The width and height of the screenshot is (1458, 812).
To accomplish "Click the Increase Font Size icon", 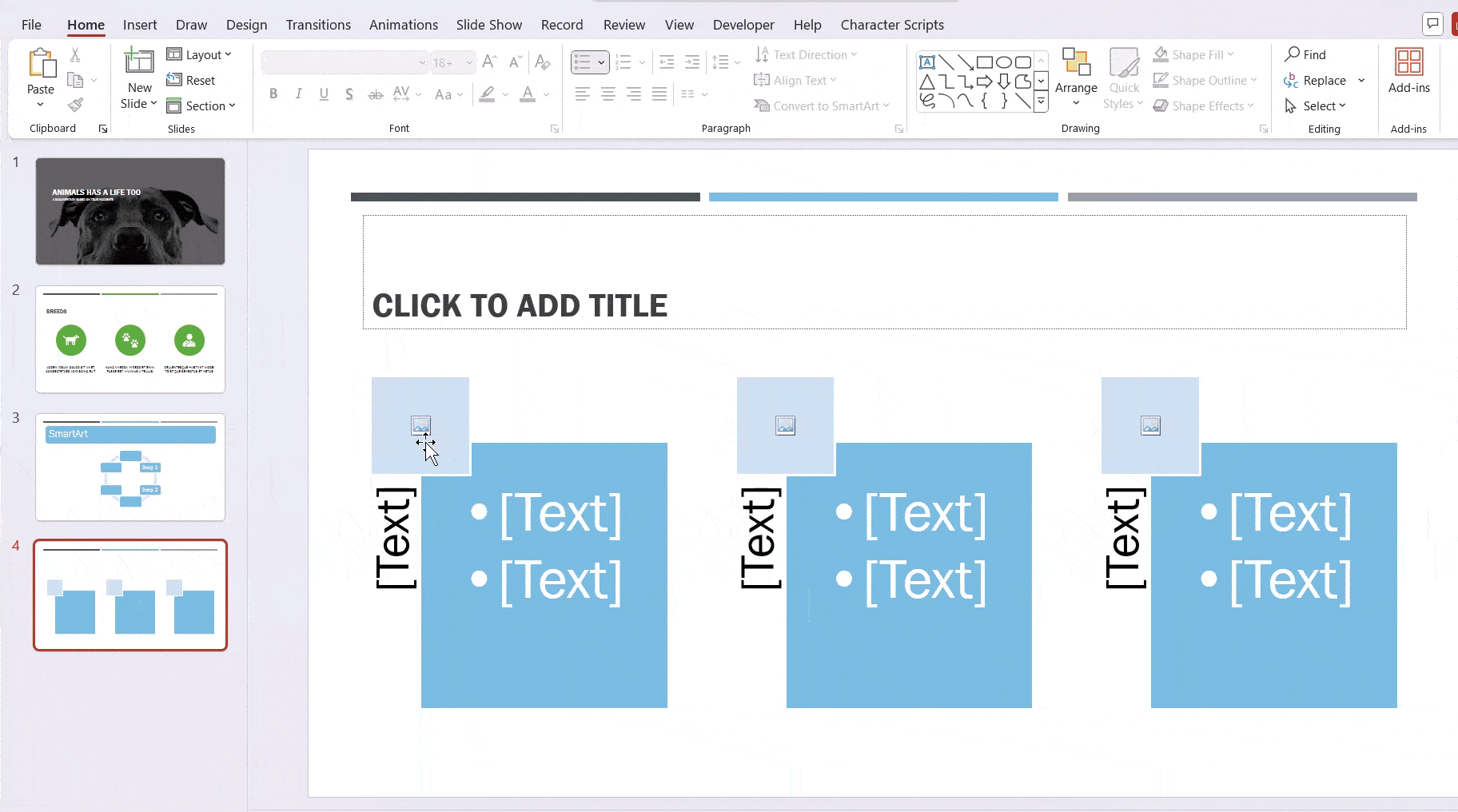I will pos(489,61).
